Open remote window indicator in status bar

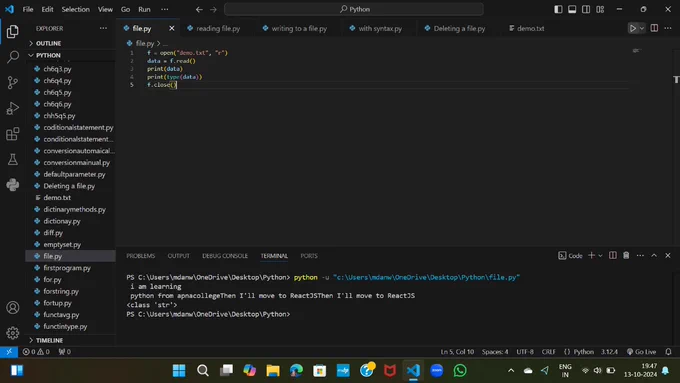click(x=9, y=352)
